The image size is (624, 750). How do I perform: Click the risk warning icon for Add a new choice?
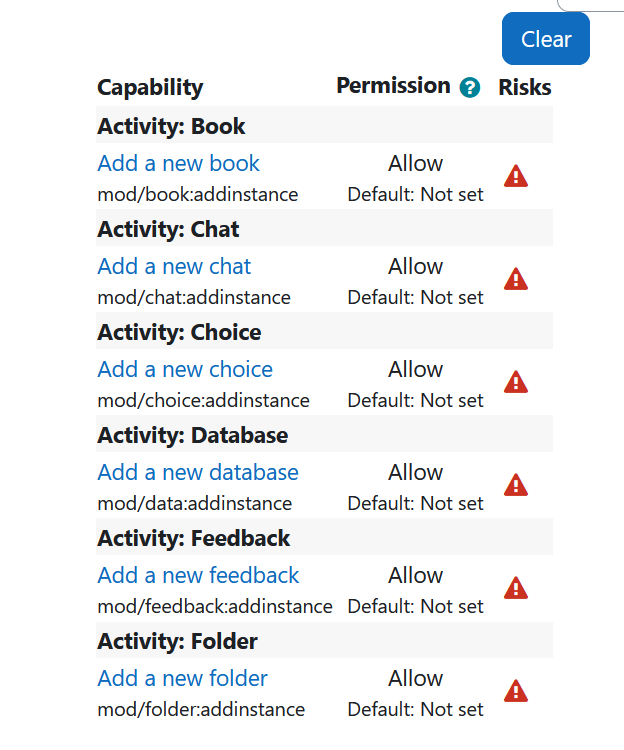tap(515, 382)
